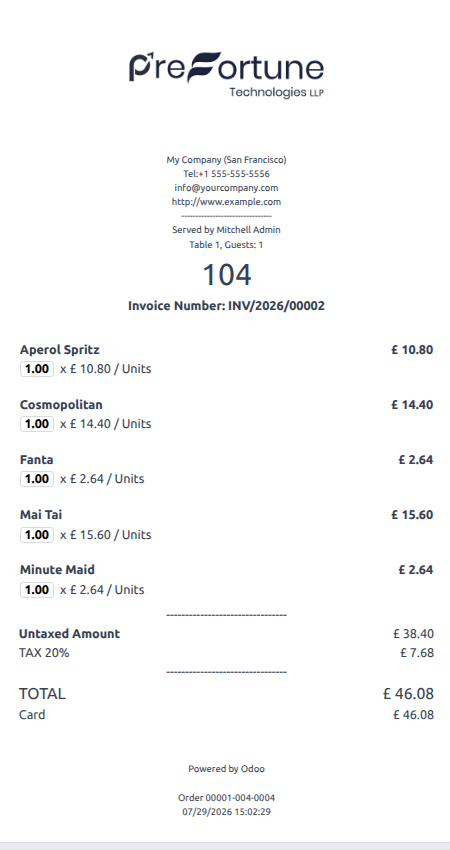The height and width of the screenshot is (850, 450).
Task: Click the Powered by Odoo text
Action: pos(226,769)
